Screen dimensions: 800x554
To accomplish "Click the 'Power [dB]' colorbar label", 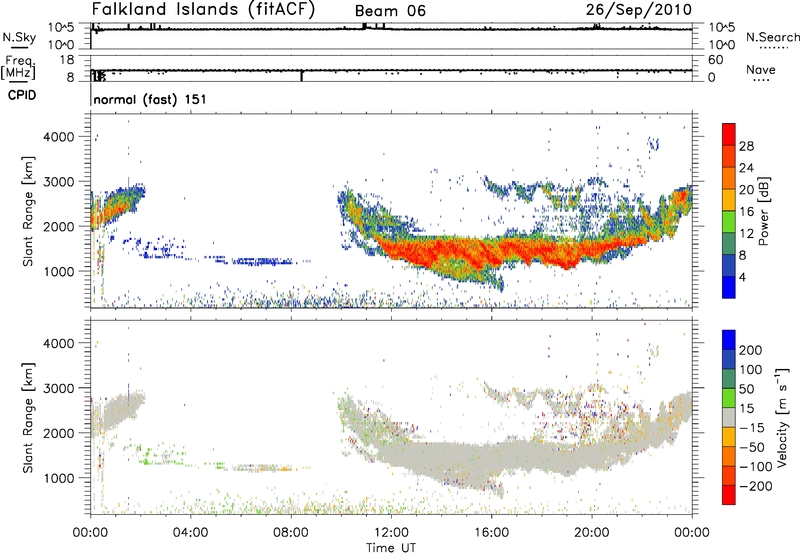I will (x=764, y=211).
